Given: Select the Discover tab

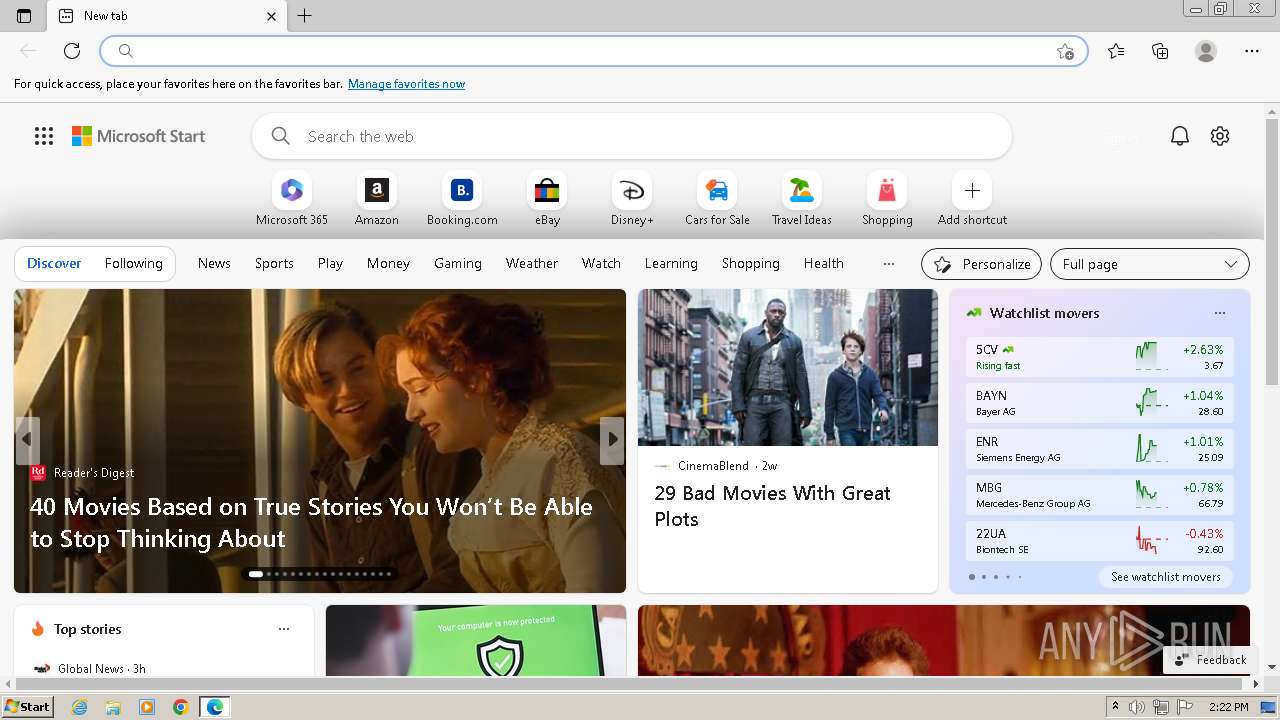Looking at the screenshot, I should point(54,263).
